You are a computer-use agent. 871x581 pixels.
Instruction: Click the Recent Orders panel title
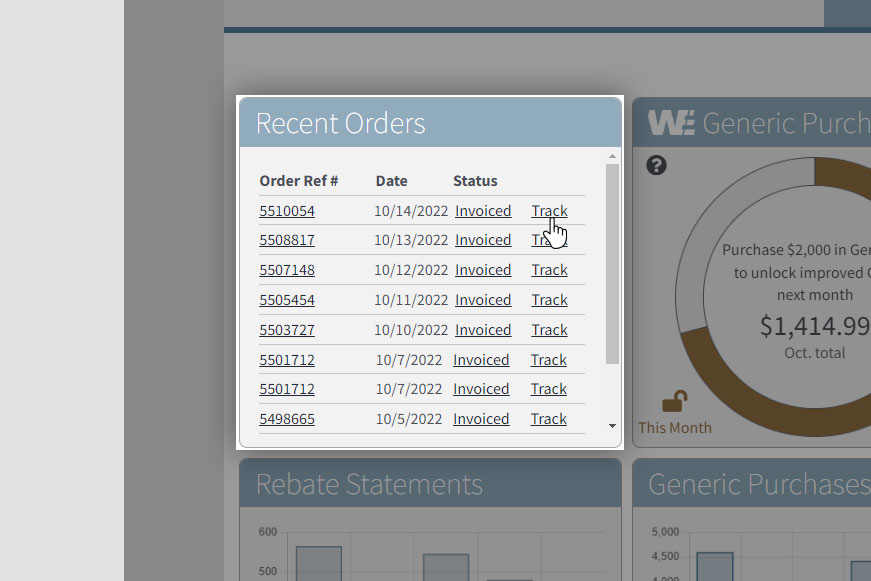pyautogui.click(x=341, y=123)
